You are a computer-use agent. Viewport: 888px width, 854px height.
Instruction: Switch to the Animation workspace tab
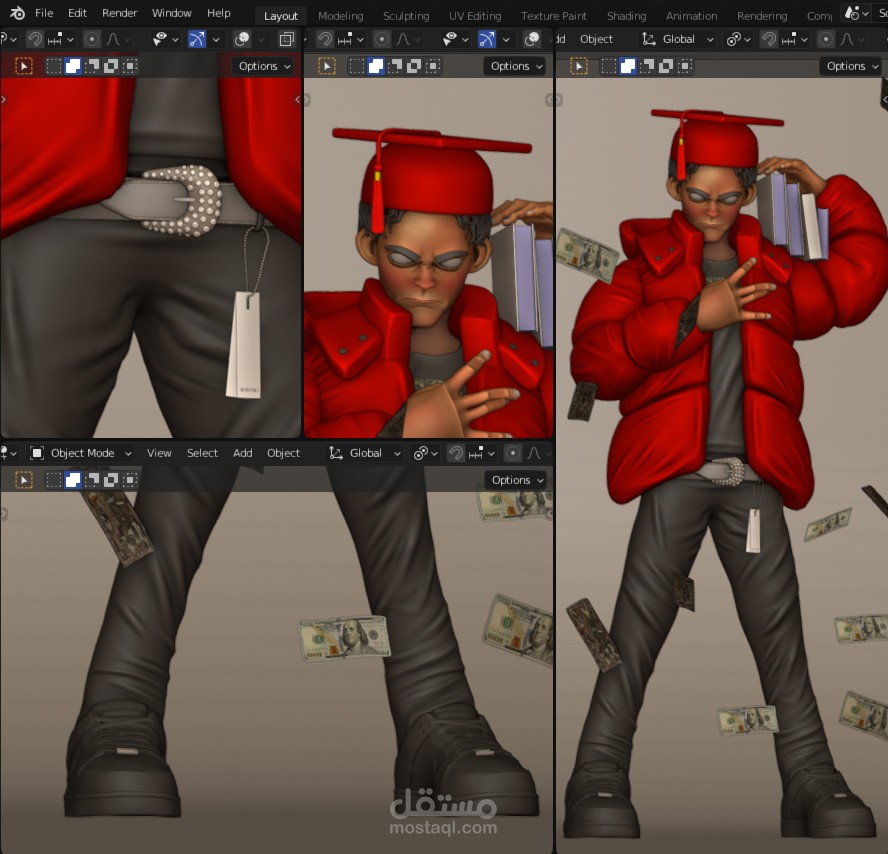click(x=691, y=16)
